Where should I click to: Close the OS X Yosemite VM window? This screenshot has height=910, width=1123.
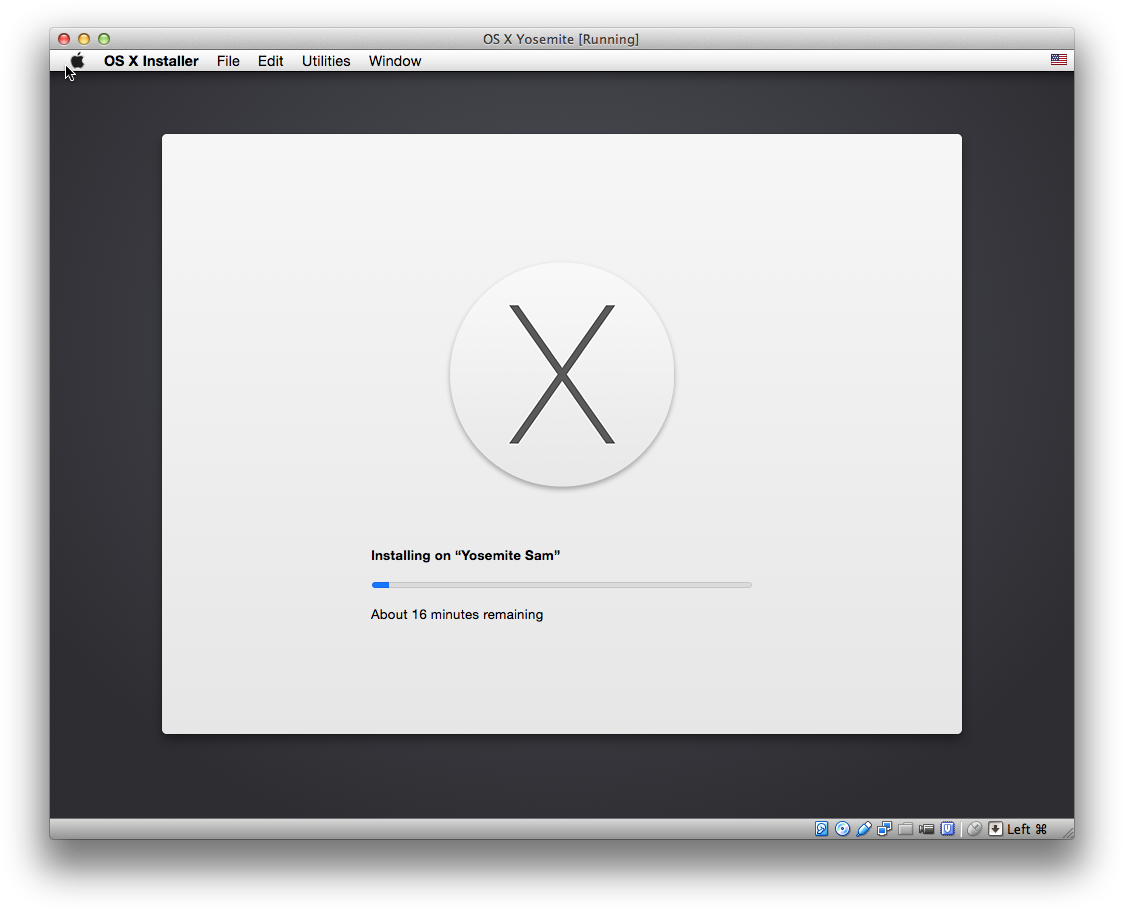(x=64, y=39)
